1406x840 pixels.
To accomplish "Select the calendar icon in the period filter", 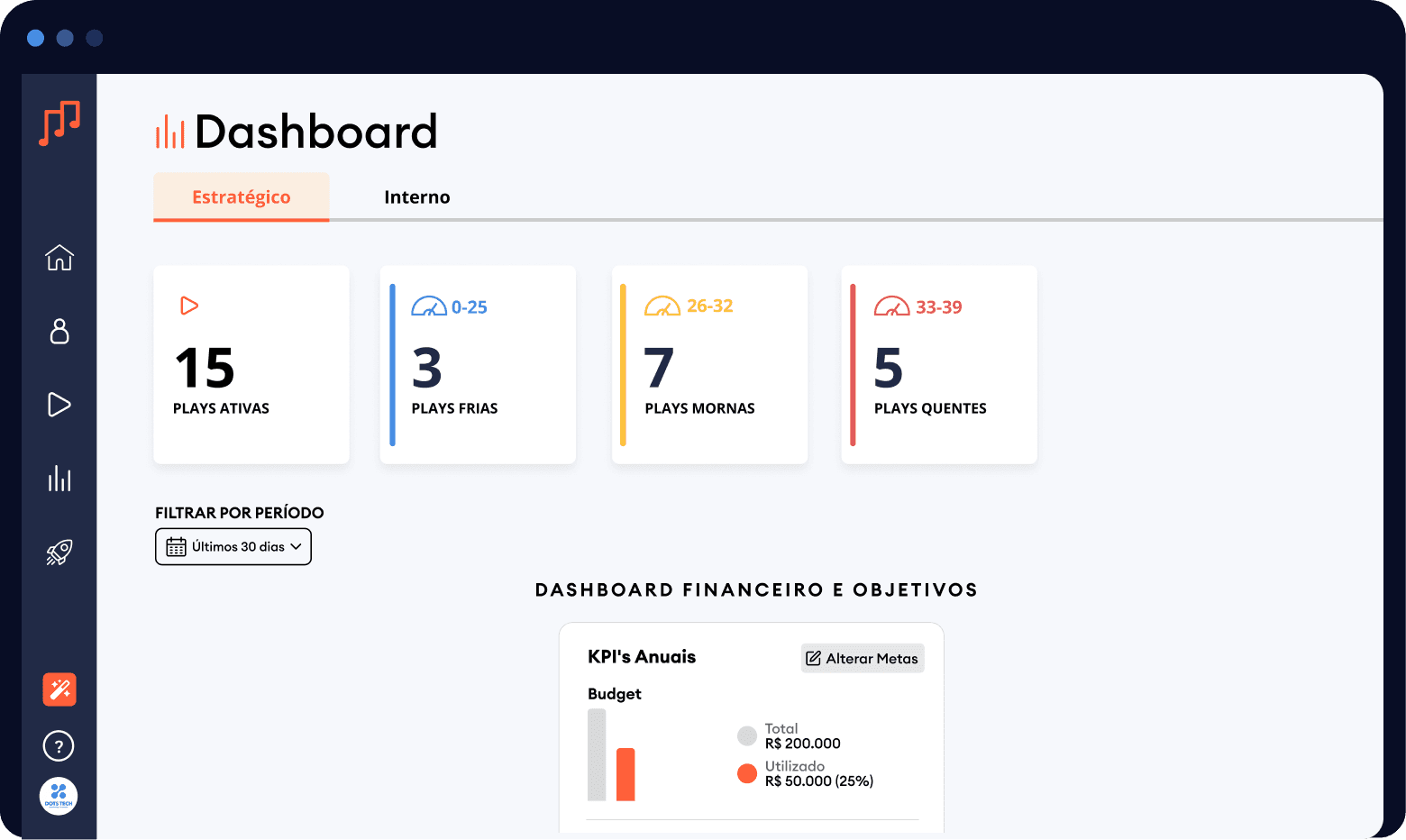I will pos(175,546).
